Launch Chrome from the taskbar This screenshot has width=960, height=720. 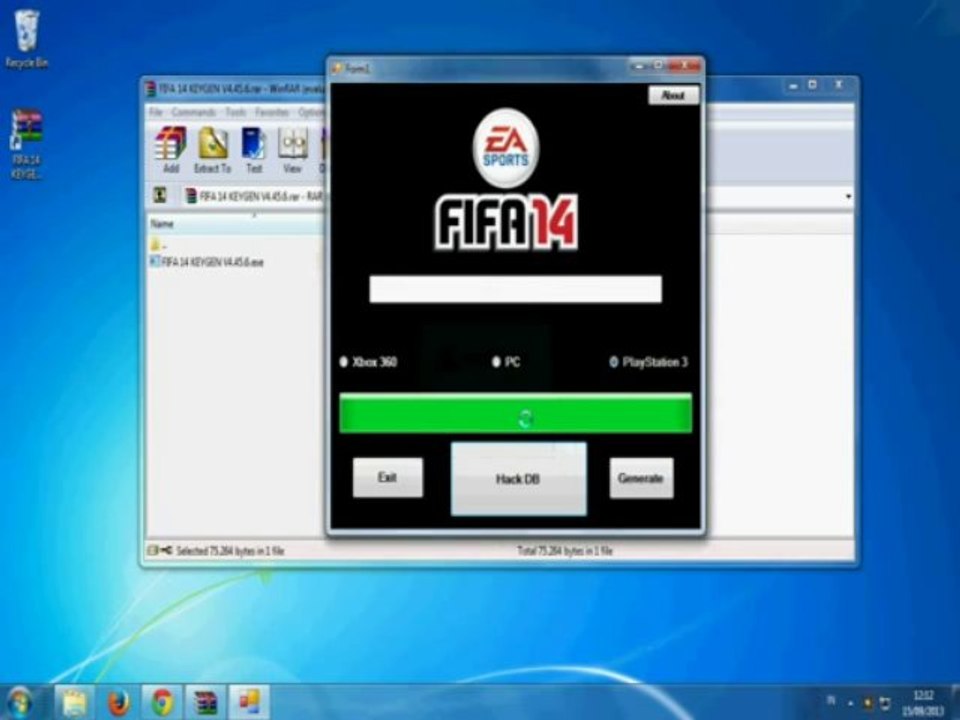(162, 702)
